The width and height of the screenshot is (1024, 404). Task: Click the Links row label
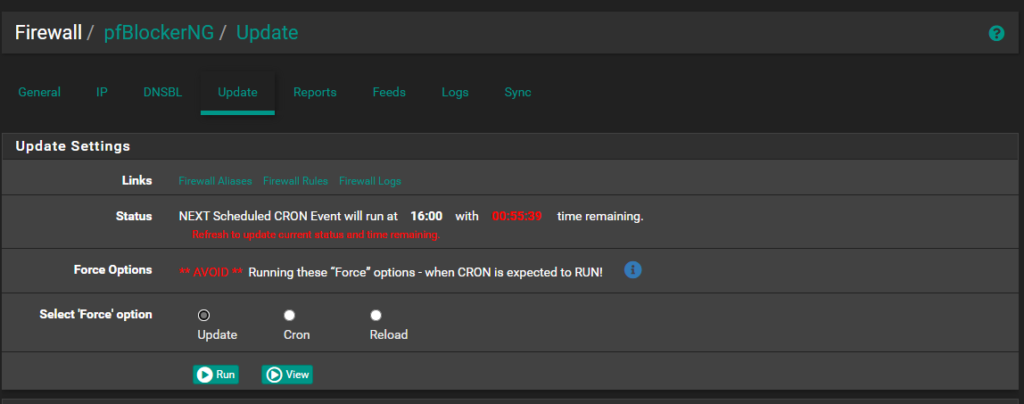(x=137, y=180)
